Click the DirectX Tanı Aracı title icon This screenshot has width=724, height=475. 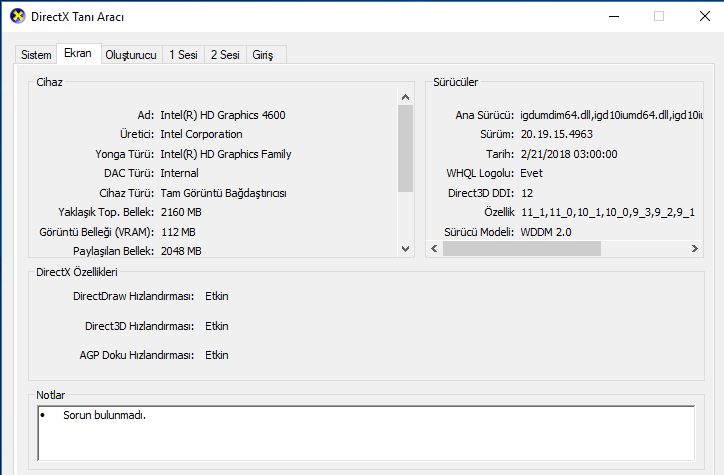coord(18,17)
